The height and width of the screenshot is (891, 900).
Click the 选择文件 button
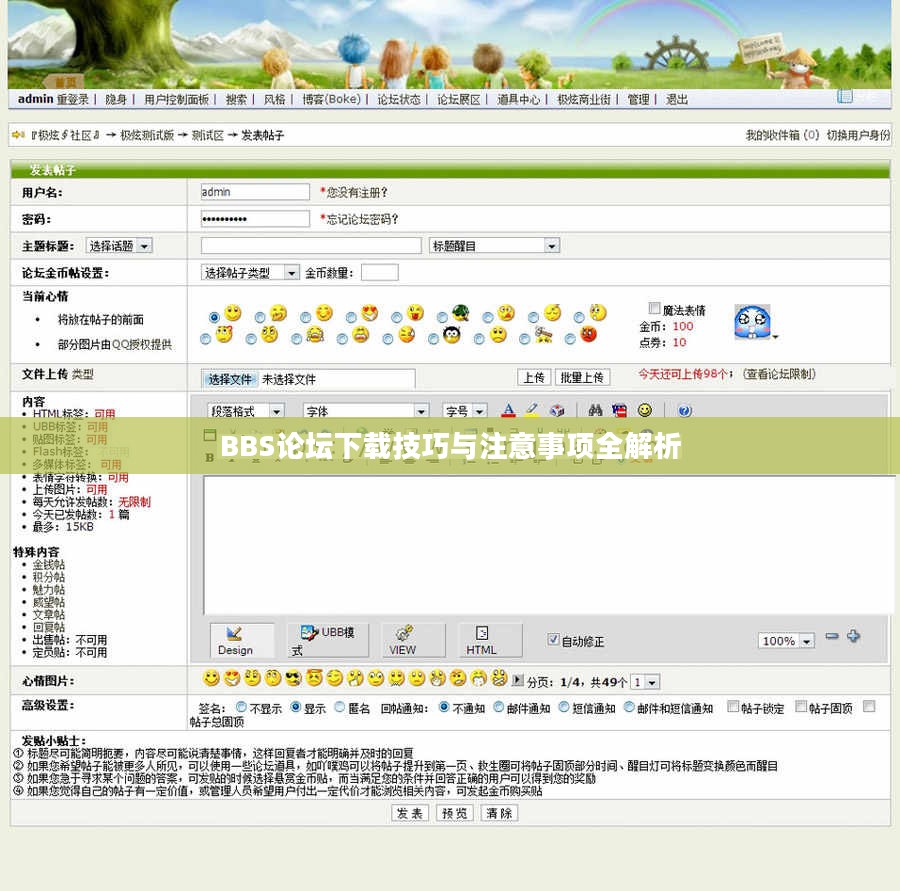(x=230, y=379)
